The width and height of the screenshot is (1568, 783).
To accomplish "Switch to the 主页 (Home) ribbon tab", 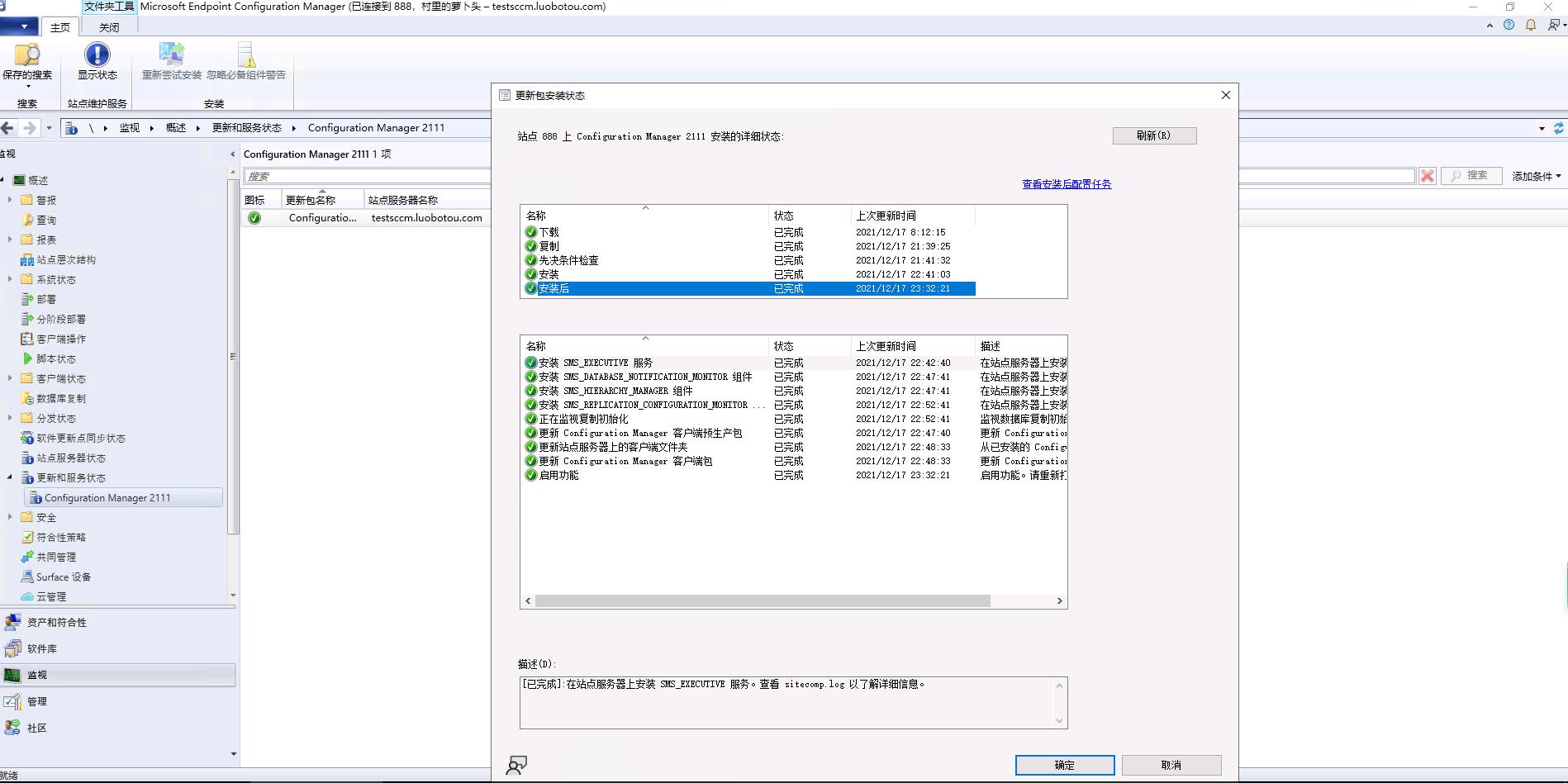I will (x=60, y=27).
